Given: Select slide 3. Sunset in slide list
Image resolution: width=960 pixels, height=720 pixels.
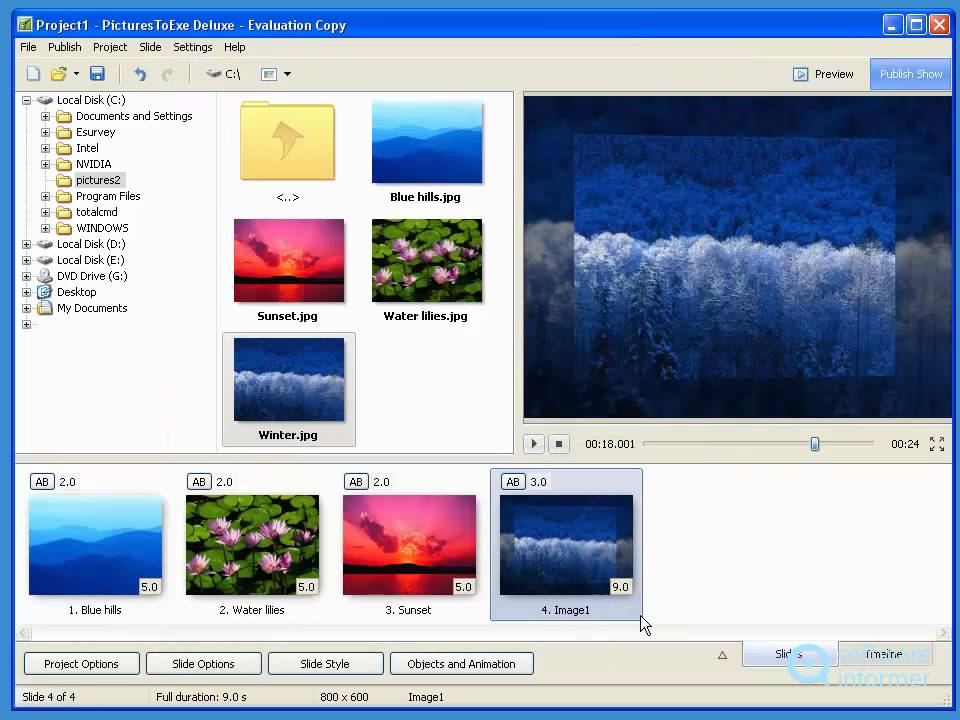Looking at the screenshot, I should coord(410,545).
